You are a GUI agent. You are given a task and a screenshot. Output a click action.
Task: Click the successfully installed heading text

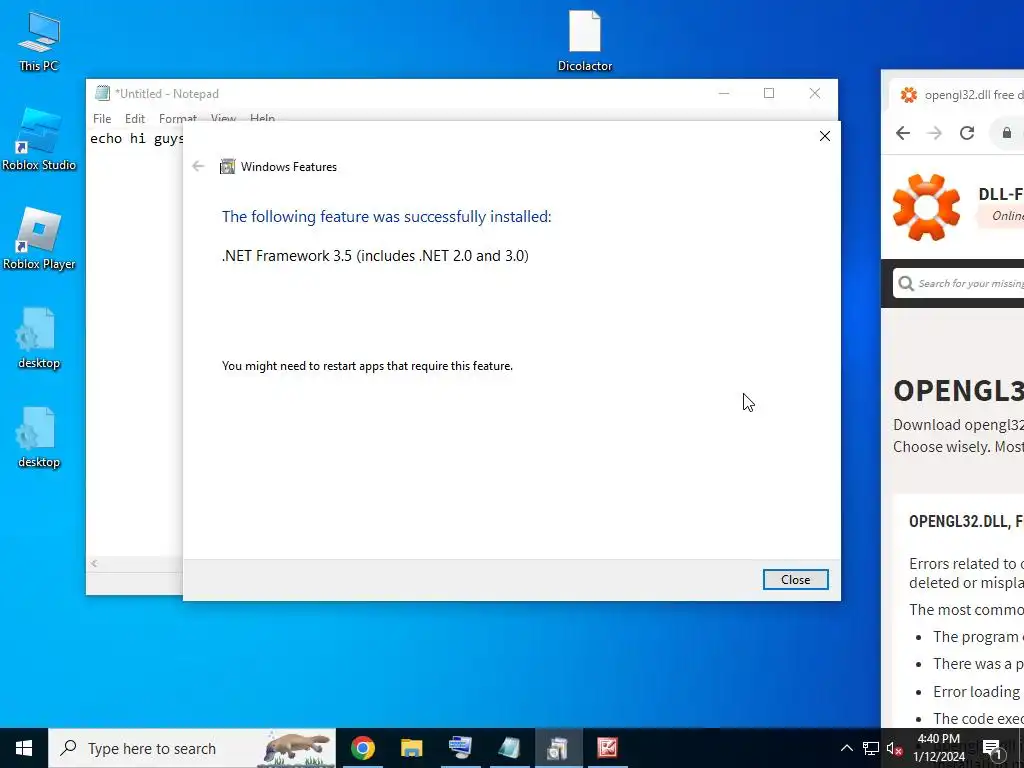pos(387,216)
